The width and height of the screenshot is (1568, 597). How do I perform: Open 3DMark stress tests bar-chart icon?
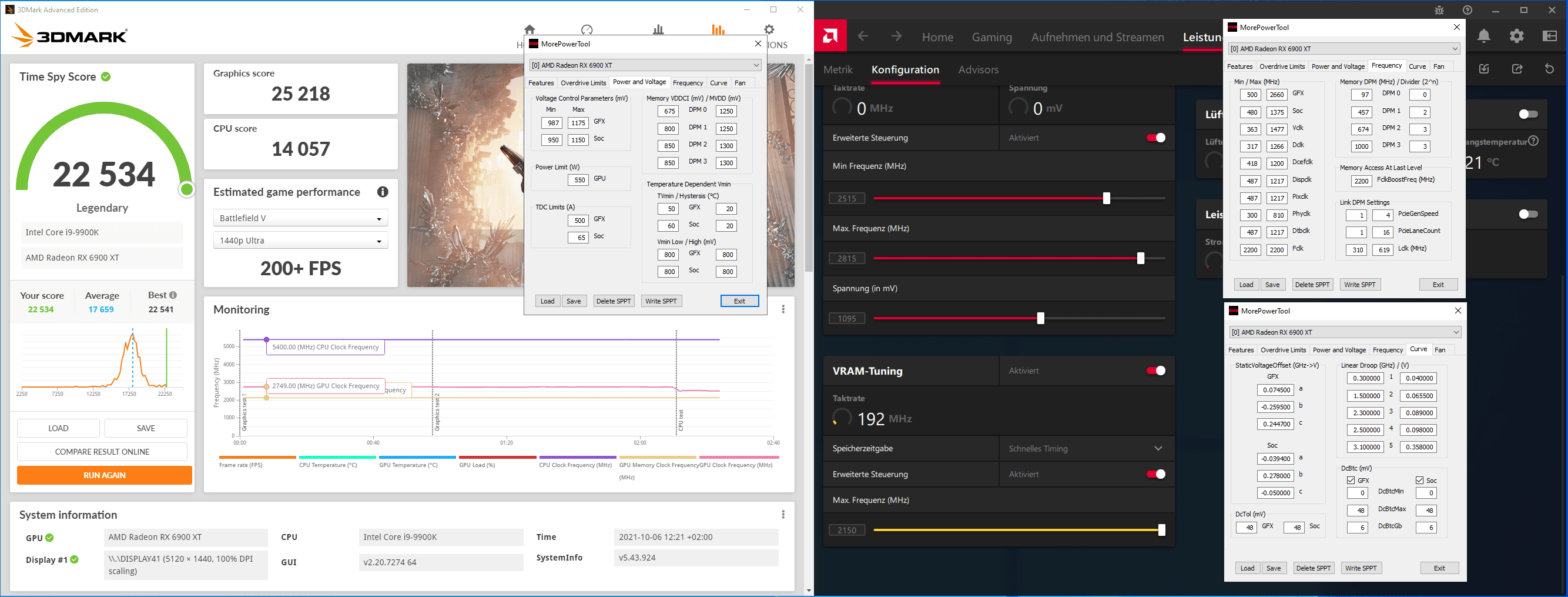(x=658, y=29)
